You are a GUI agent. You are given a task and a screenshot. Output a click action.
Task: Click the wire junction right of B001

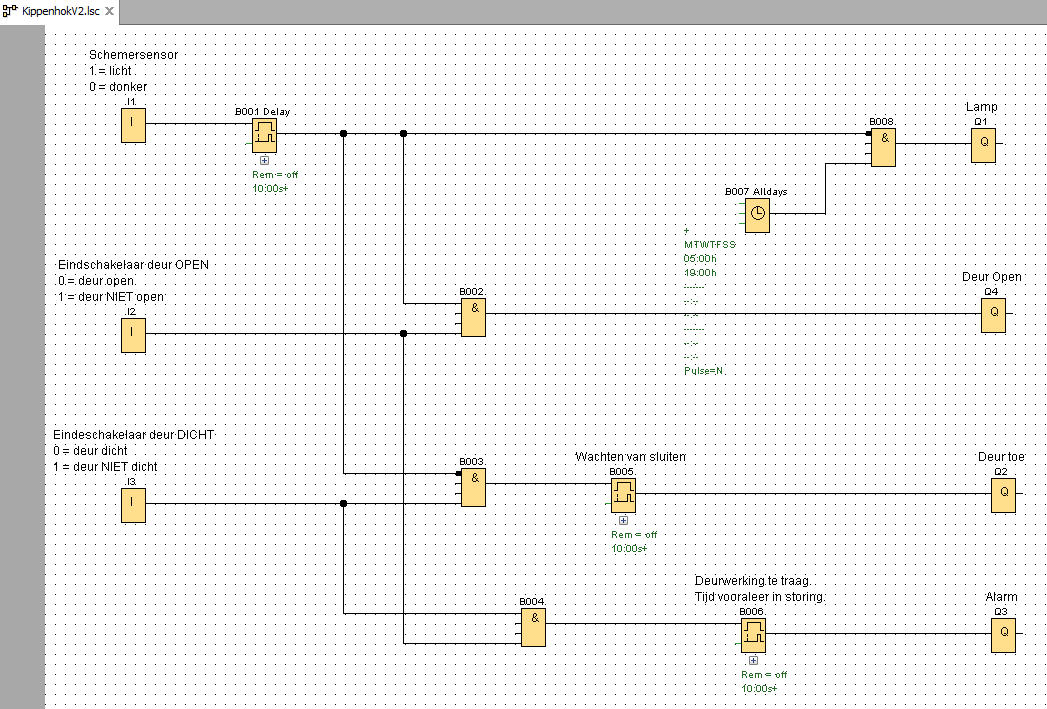coord(343,134)
